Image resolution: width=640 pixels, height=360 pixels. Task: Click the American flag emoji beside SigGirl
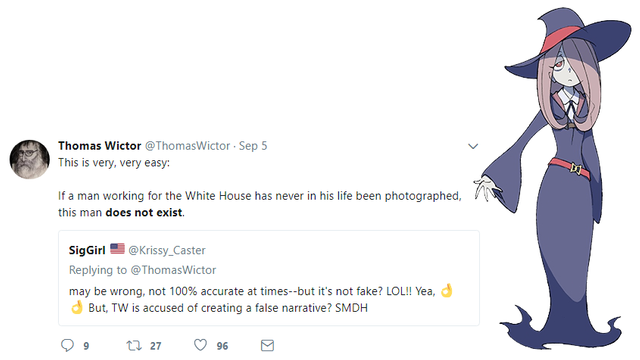click(117, 249)
